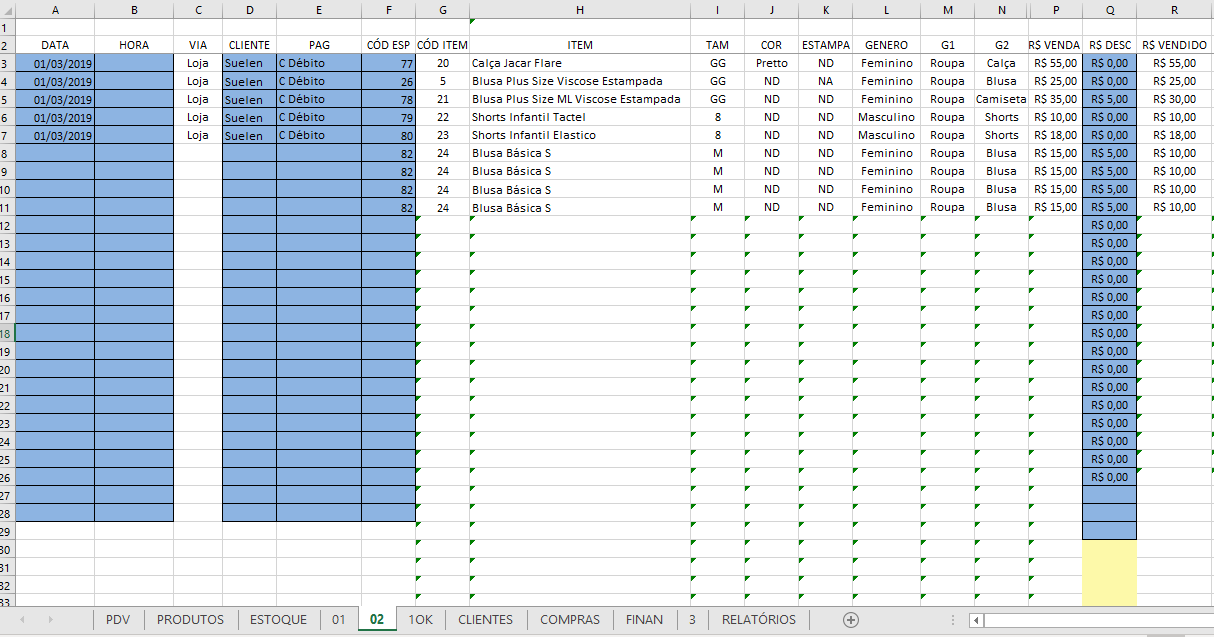Select column H header
This screenshot has height=637, width=1214.
[x=580, y=9]
